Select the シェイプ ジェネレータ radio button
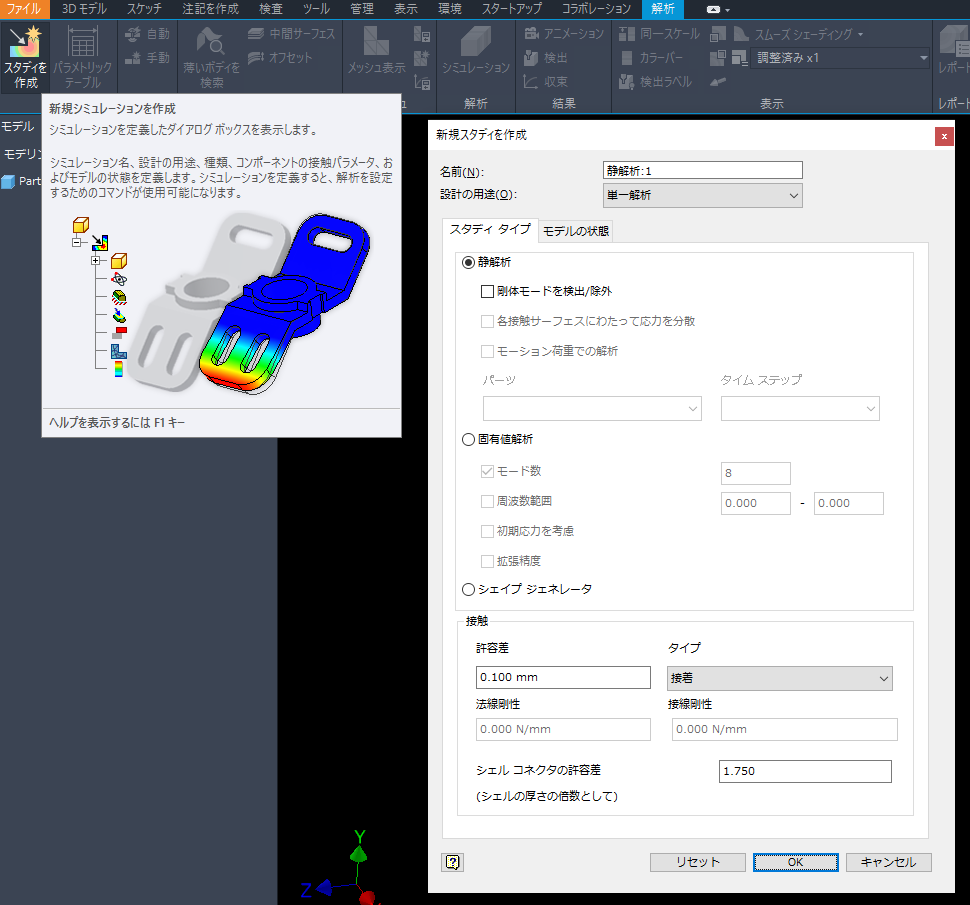 [x=468, y=589]
